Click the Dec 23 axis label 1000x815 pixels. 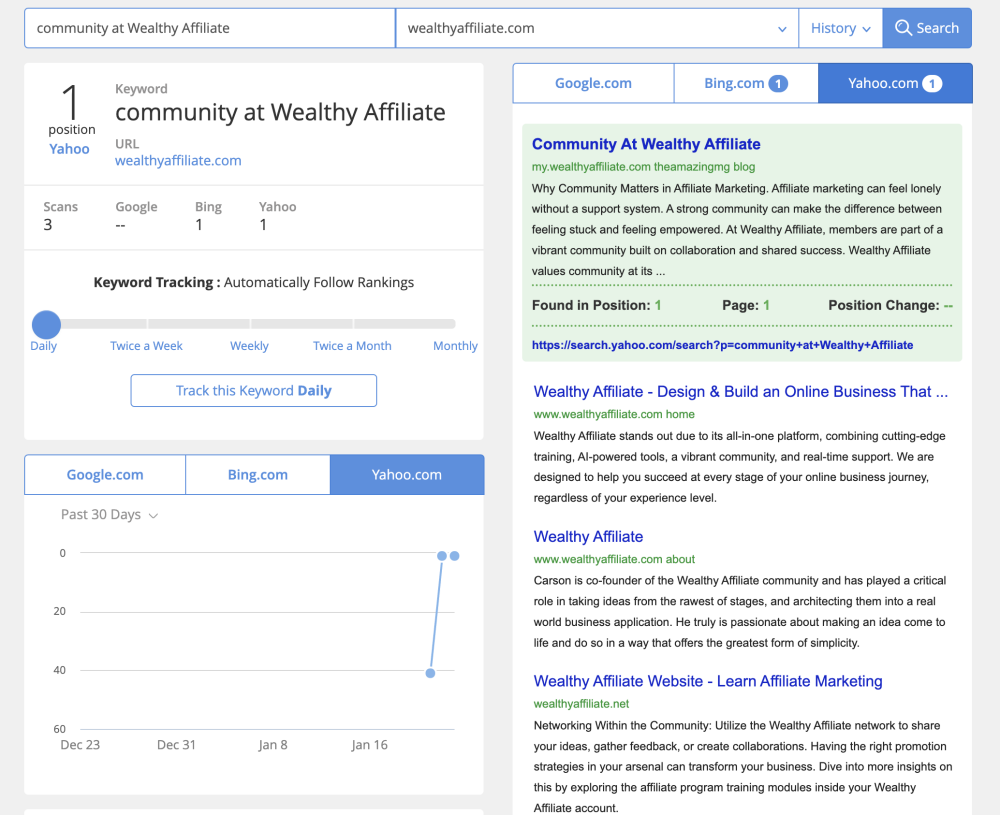(x=80, y=745)
